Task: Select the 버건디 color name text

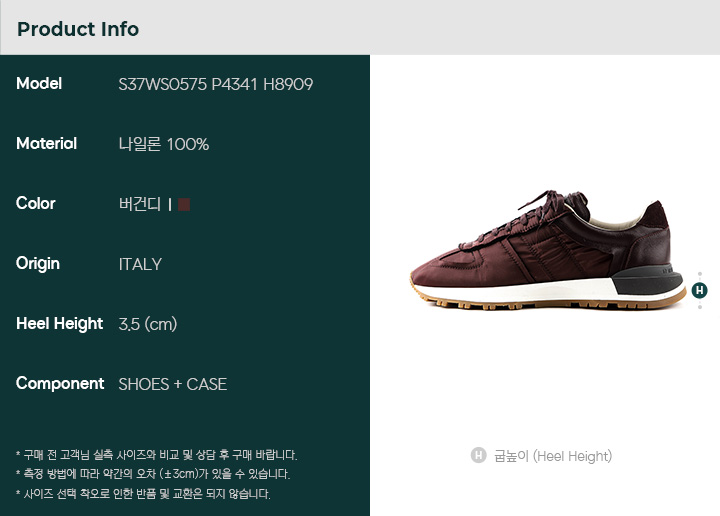Action: (x=140, y=204)
